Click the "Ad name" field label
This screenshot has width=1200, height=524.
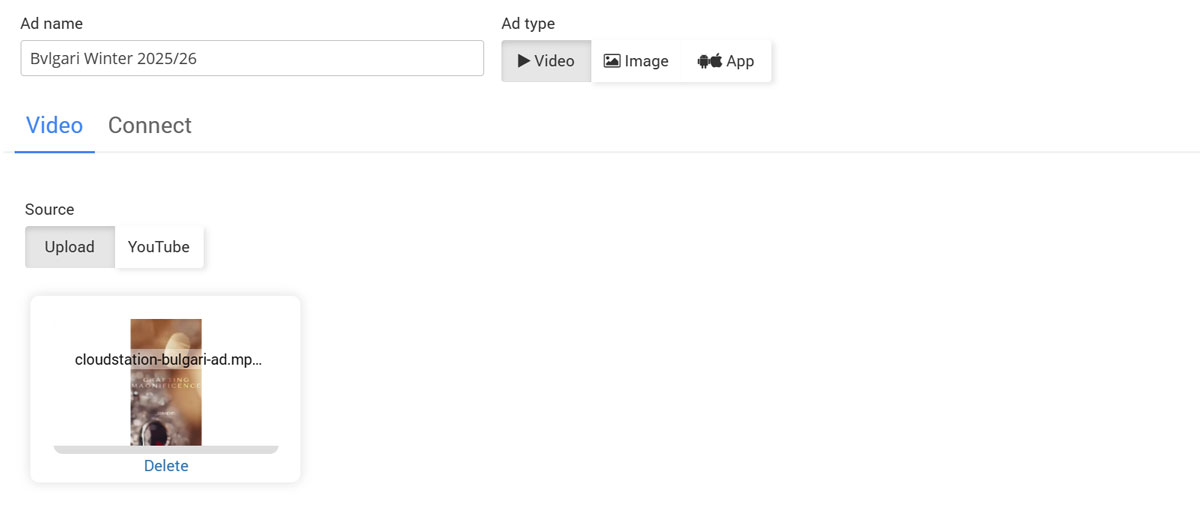tap(52, 23)
